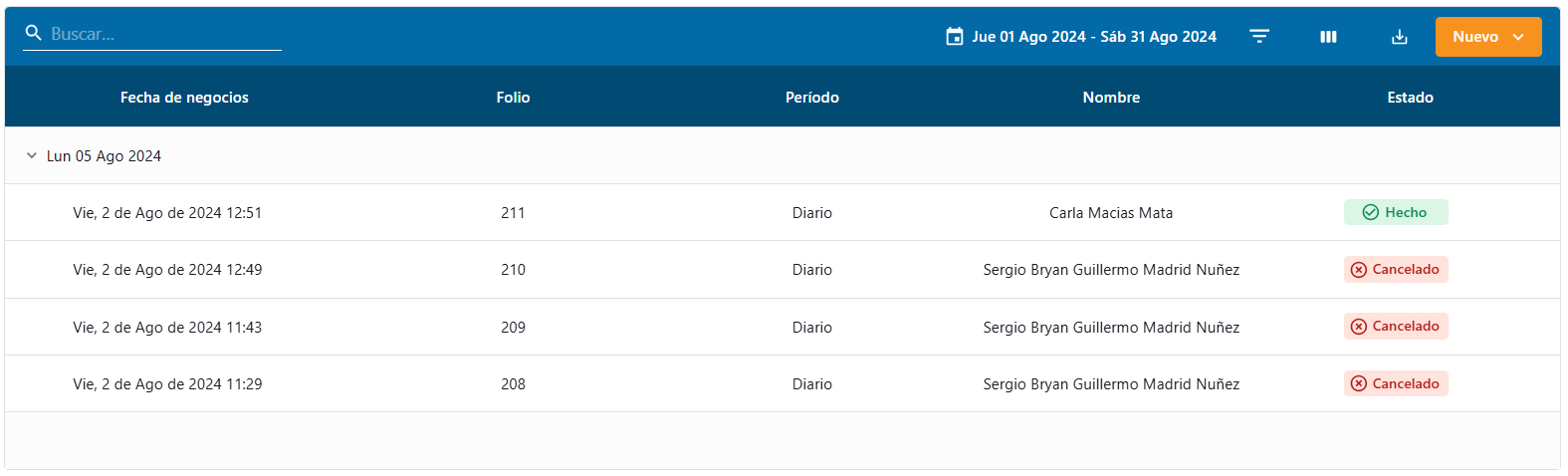This screenshot has width=1568, height=476.
Task: Sort by the Estado column header
Action: coord(1410,98)
